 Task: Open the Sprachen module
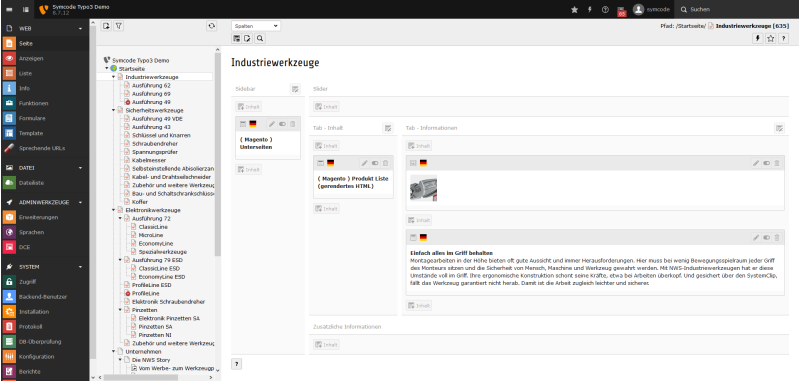[x=44, y=232]
